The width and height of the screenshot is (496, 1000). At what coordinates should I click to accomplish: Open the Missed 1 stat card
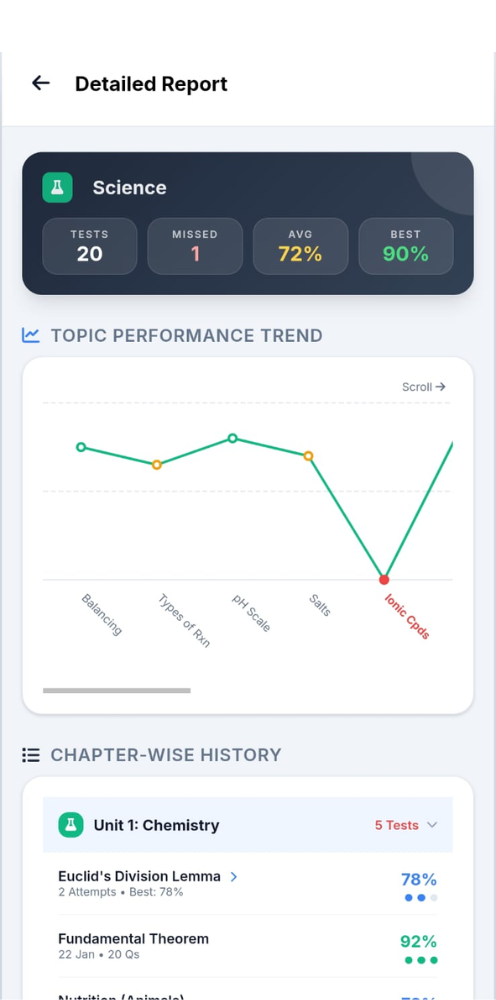pos(195,246)
